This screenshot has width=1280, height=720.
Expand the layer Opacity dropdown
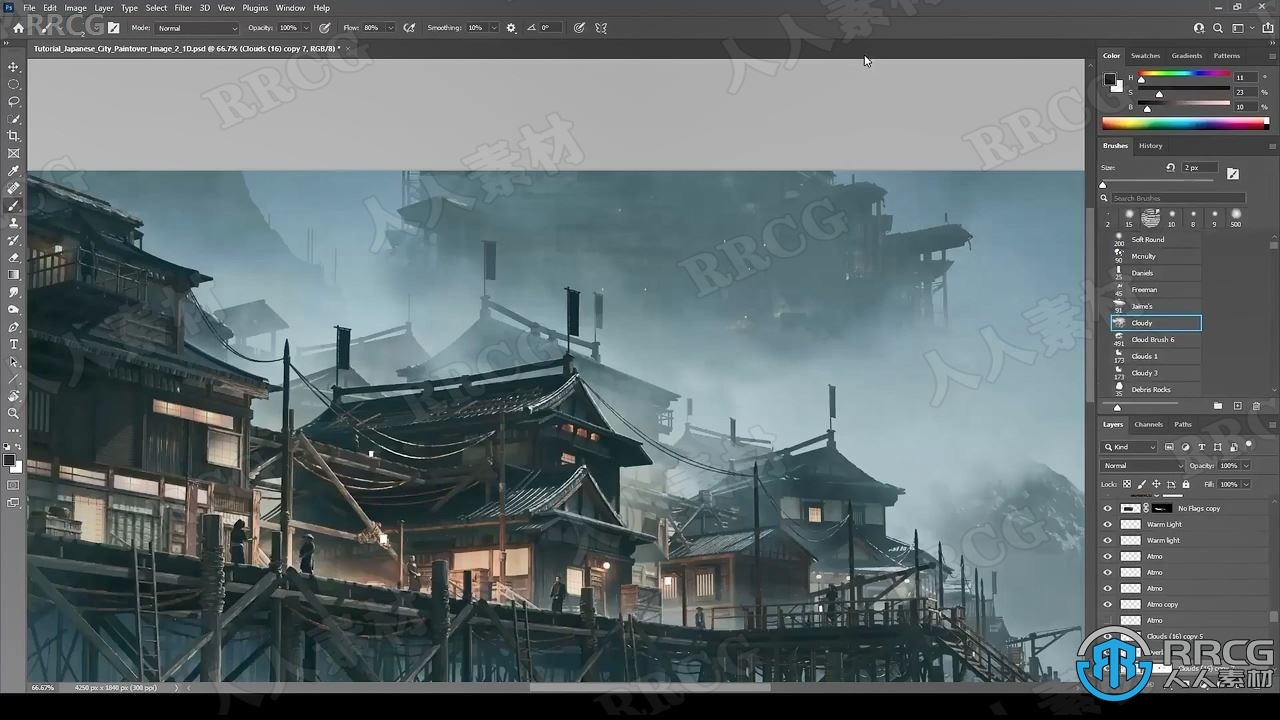tap(1247, 466)
